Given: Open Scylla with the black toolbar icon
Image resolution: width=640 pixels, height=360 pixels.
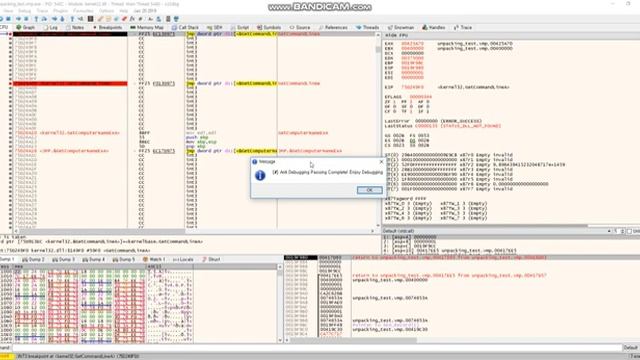Looking at the screenshot, I should click(91, 19).
